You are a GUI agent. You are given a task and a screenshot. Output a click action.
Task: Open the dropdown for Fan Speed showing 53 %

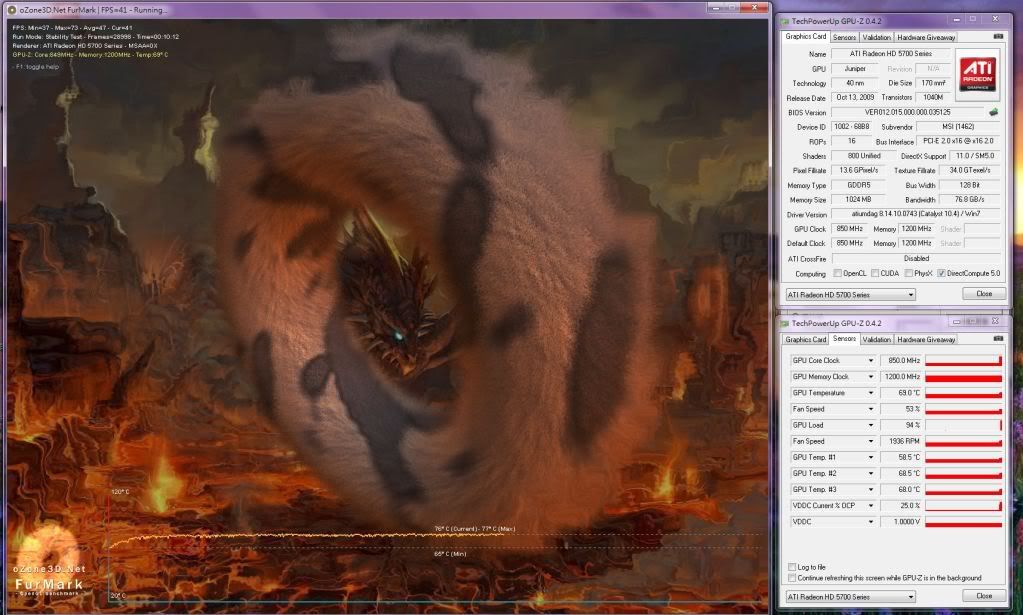[x=870, y=409]
